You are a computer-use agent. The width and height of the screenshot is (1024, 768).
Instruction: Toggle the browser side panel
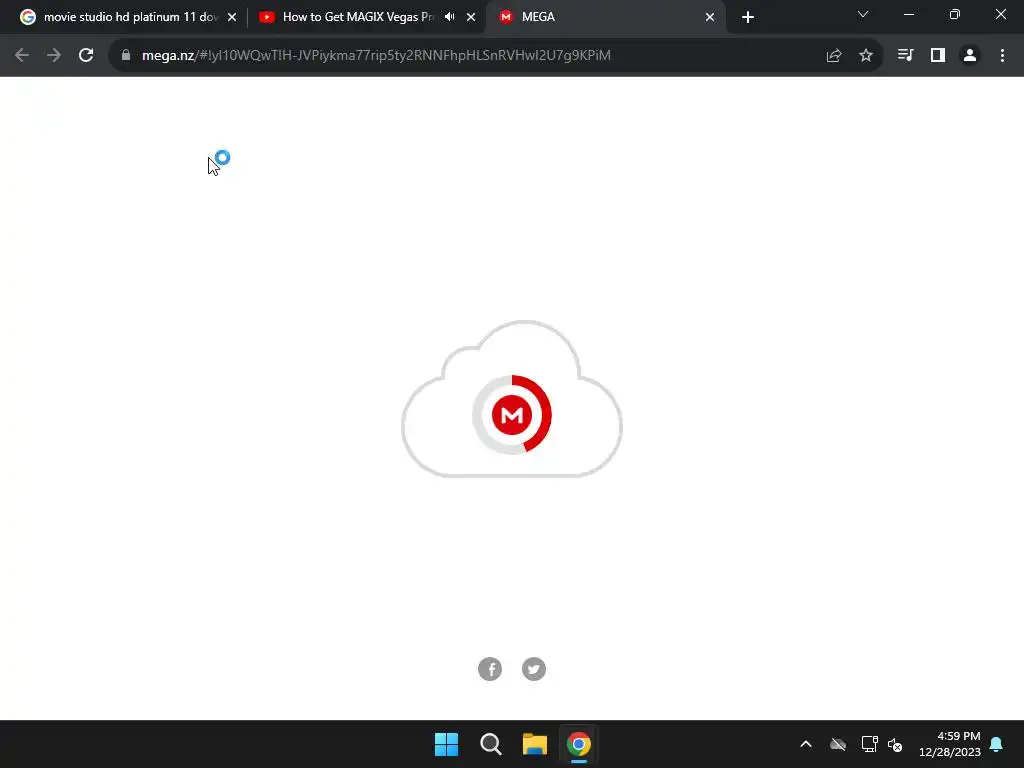(x=938, y=56)
